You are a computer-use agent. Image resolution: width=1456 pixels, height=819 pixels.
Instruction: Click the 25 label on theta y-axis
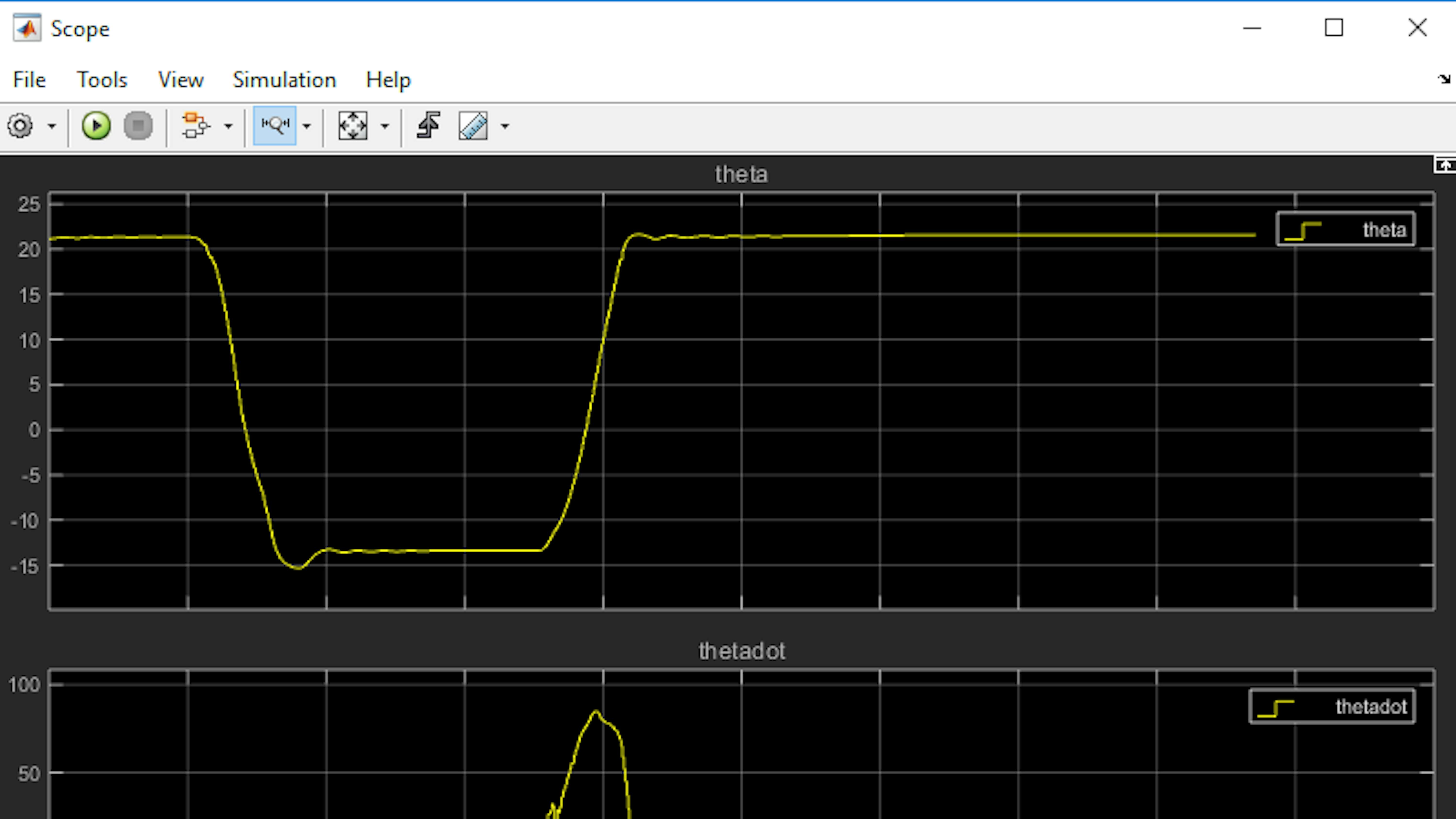tap(29, 204)
